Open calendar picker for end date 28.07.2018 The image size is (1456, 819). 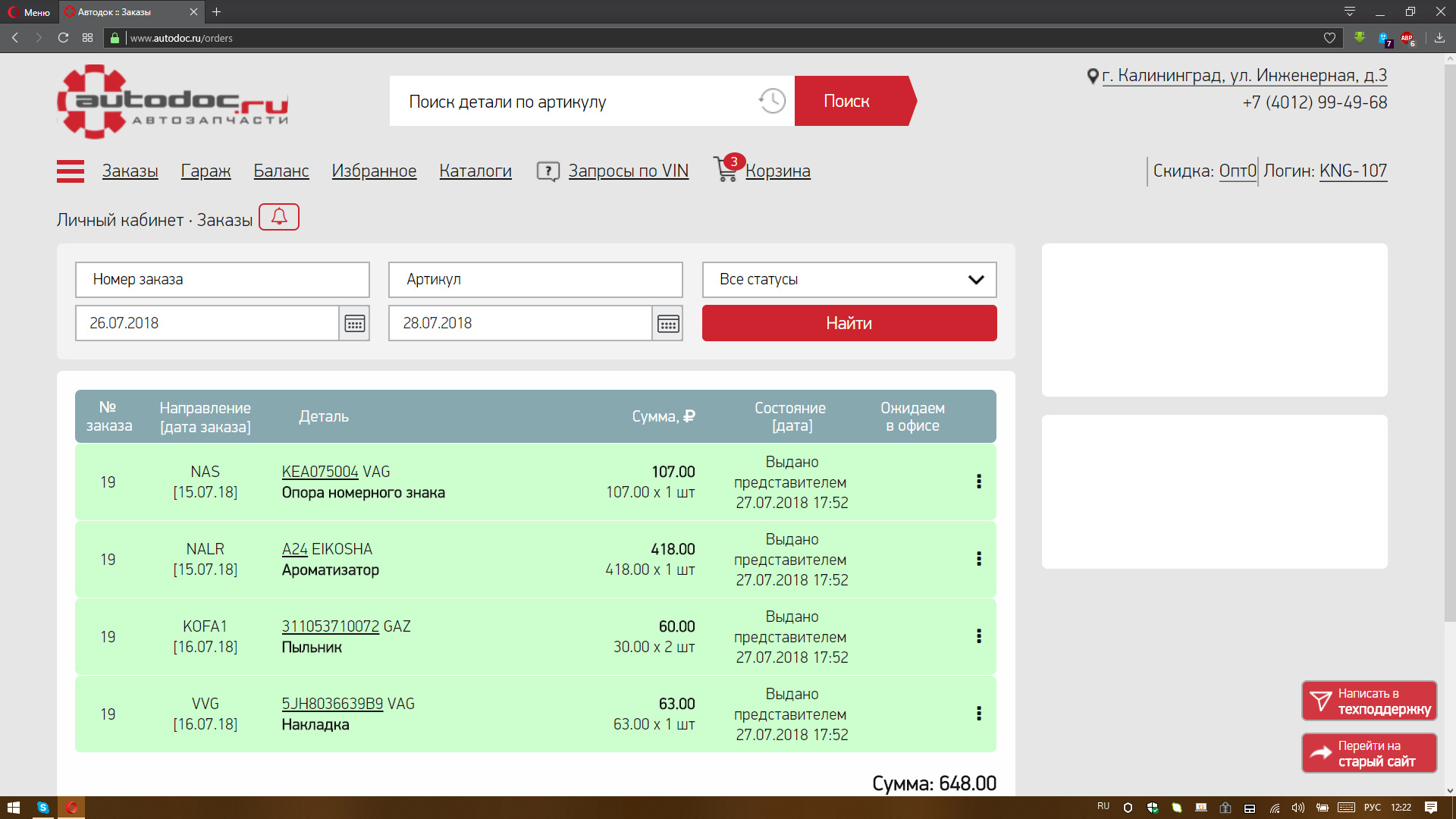pyautogui.click(x=668, y=324)
